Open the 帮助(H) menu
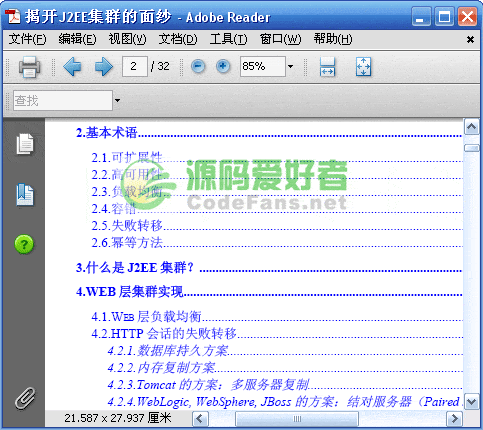Viewport: 483px width, 430px height. click(333, 39)
